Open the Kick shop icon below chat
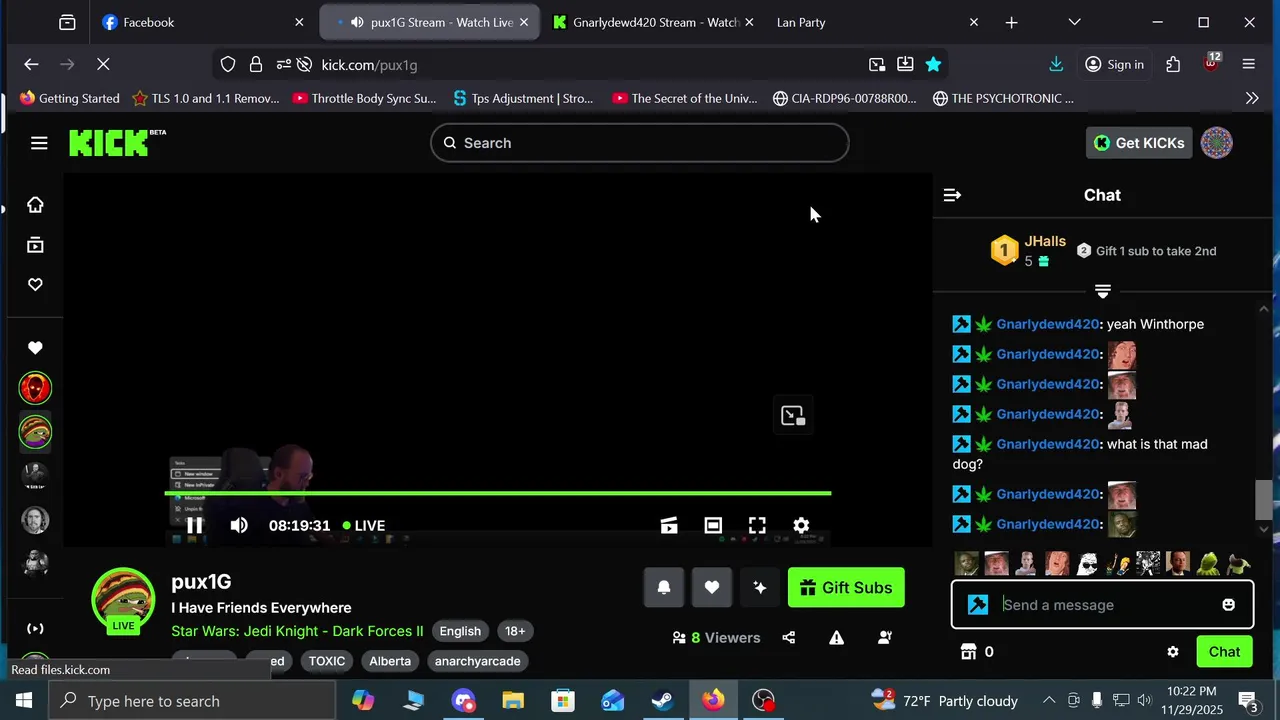1280x720 pixels. [968, 652]
